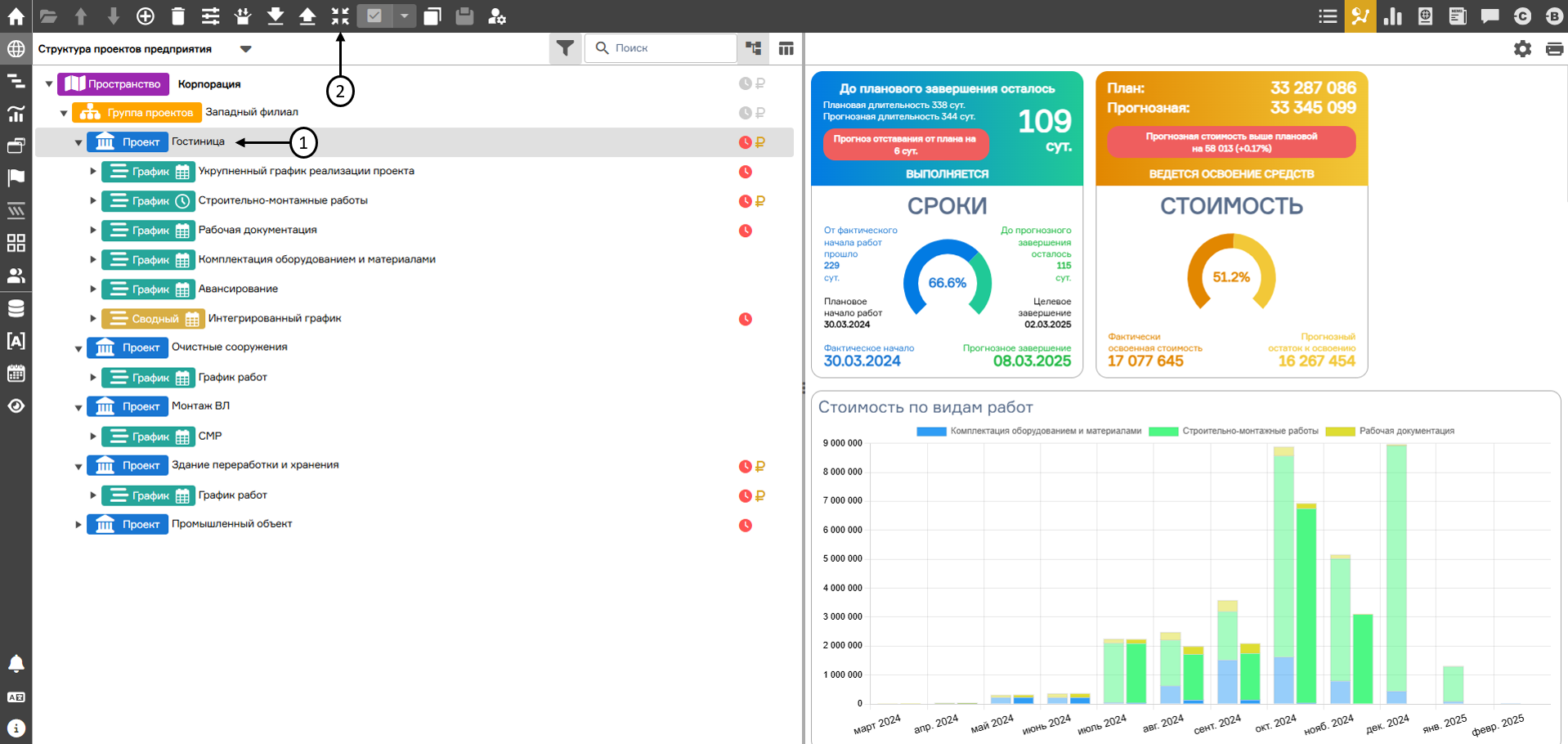Collapse all tree nodes with compress icon
The height and width of the screenshot is (744, 1568).
point(340,16)
